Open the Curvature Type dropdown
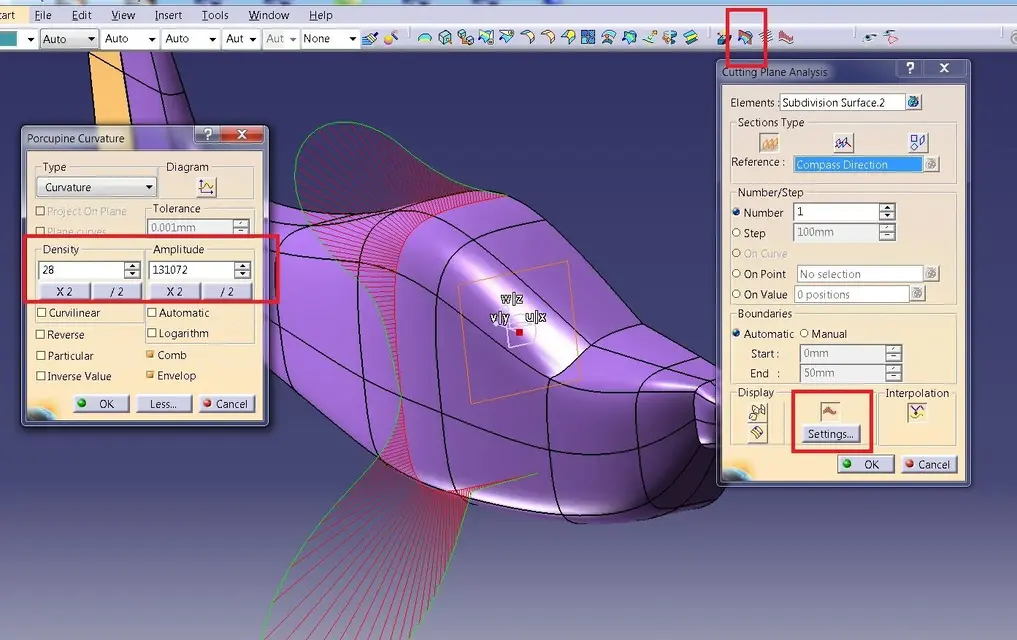The image size is (1017, 640). 97,187
